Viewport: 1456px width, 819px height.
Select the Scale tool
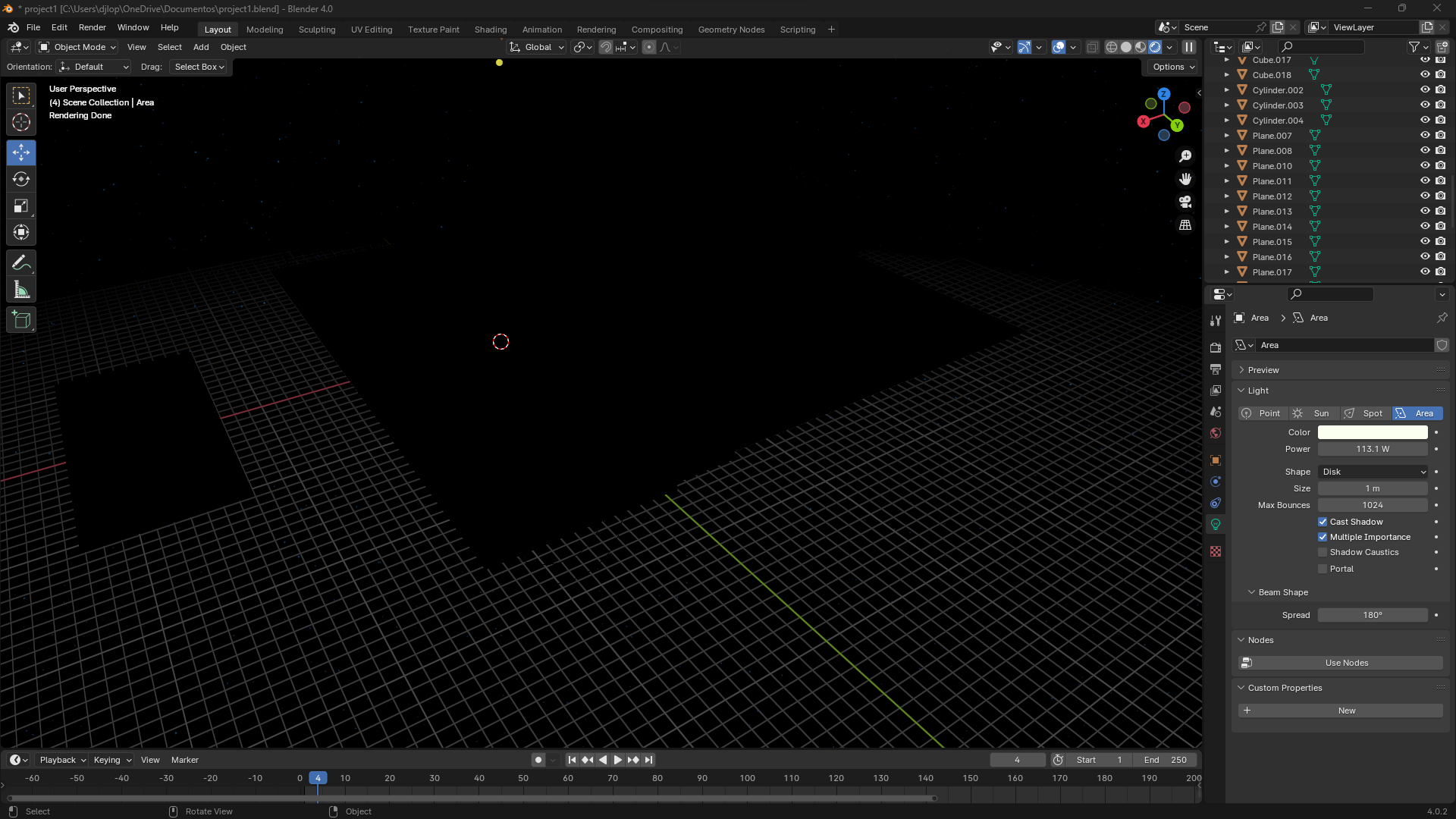[x=21, y=206]
